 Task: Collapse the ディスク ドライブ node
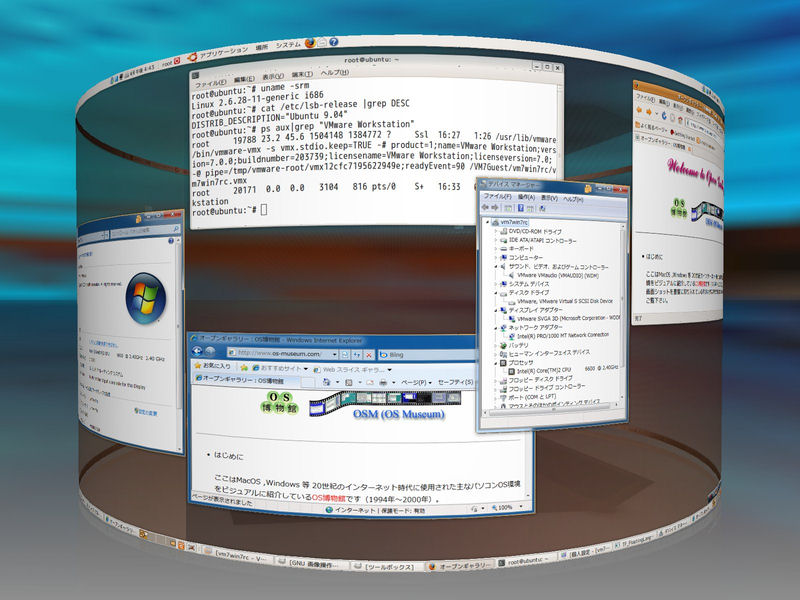click(496, 293)
